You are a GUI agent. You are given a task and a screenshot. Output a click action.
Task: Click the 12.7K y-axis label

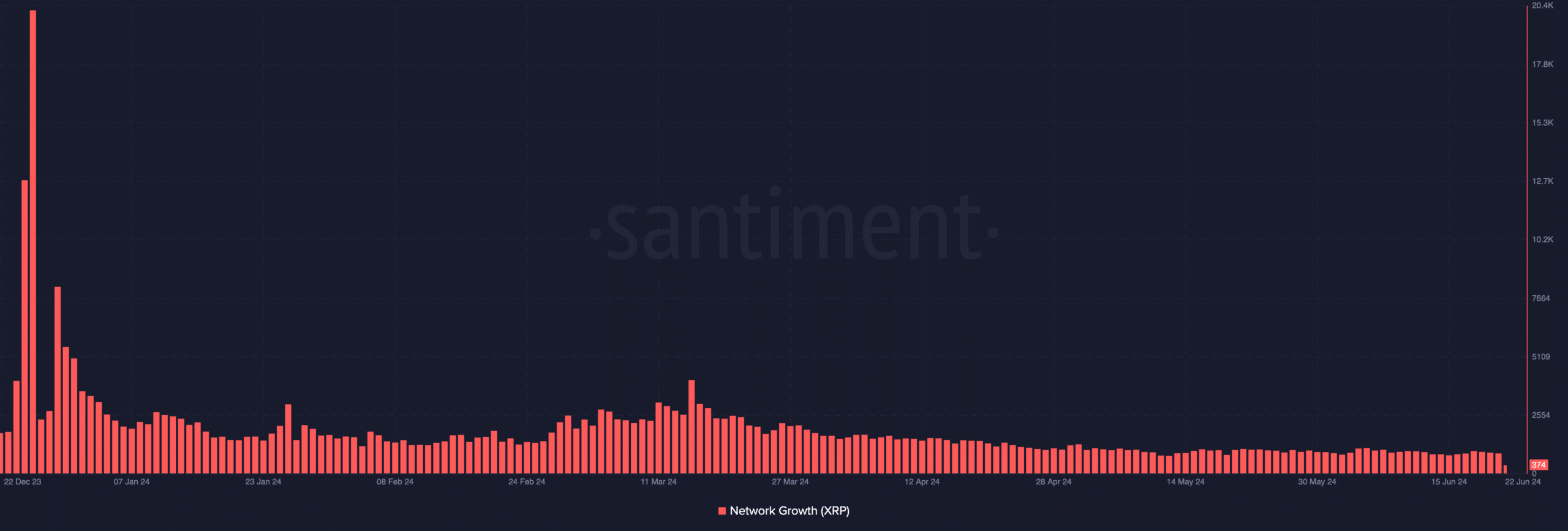[x=1542, y=181]
